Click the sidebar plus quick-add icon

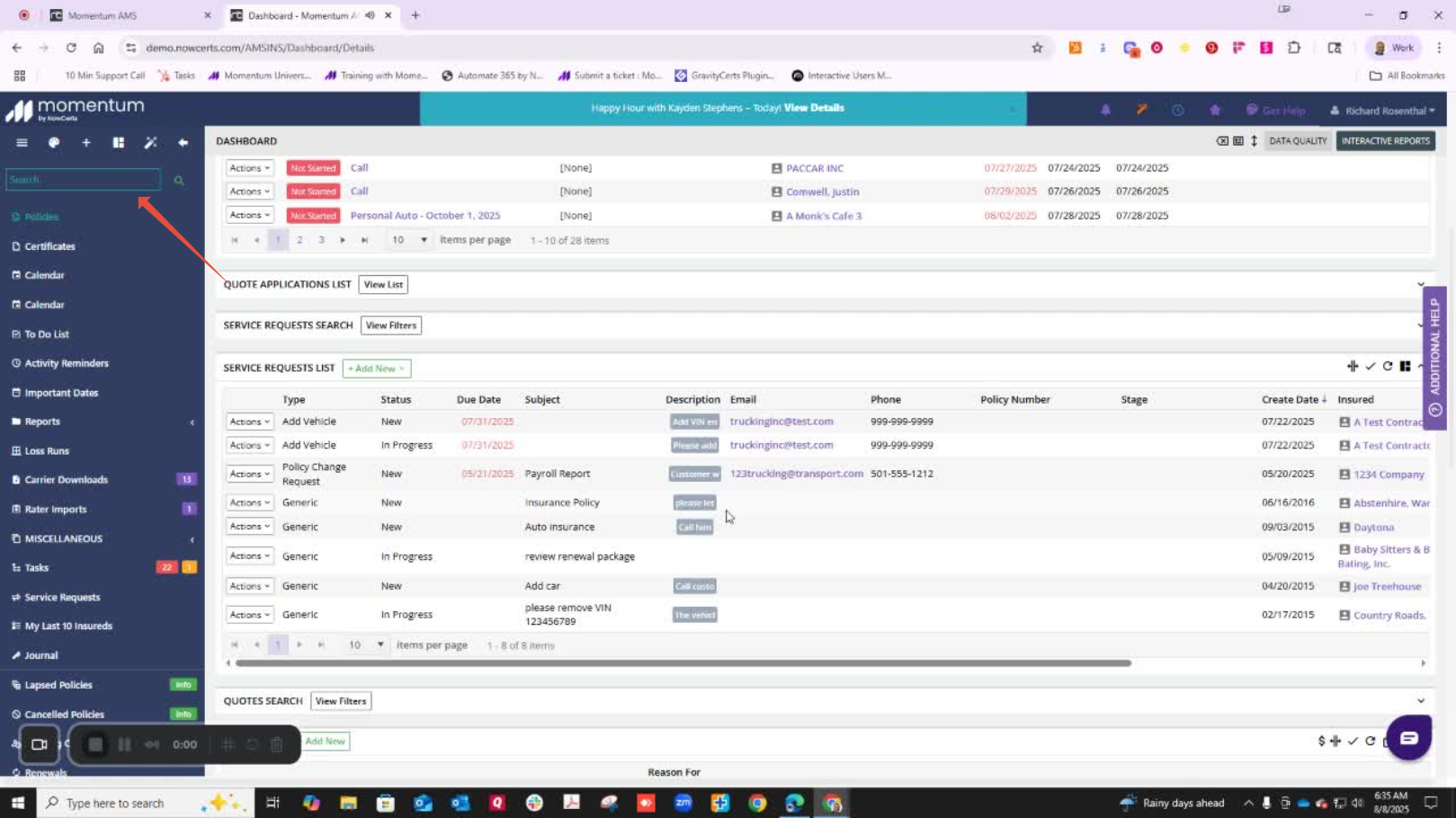(86, 142)
